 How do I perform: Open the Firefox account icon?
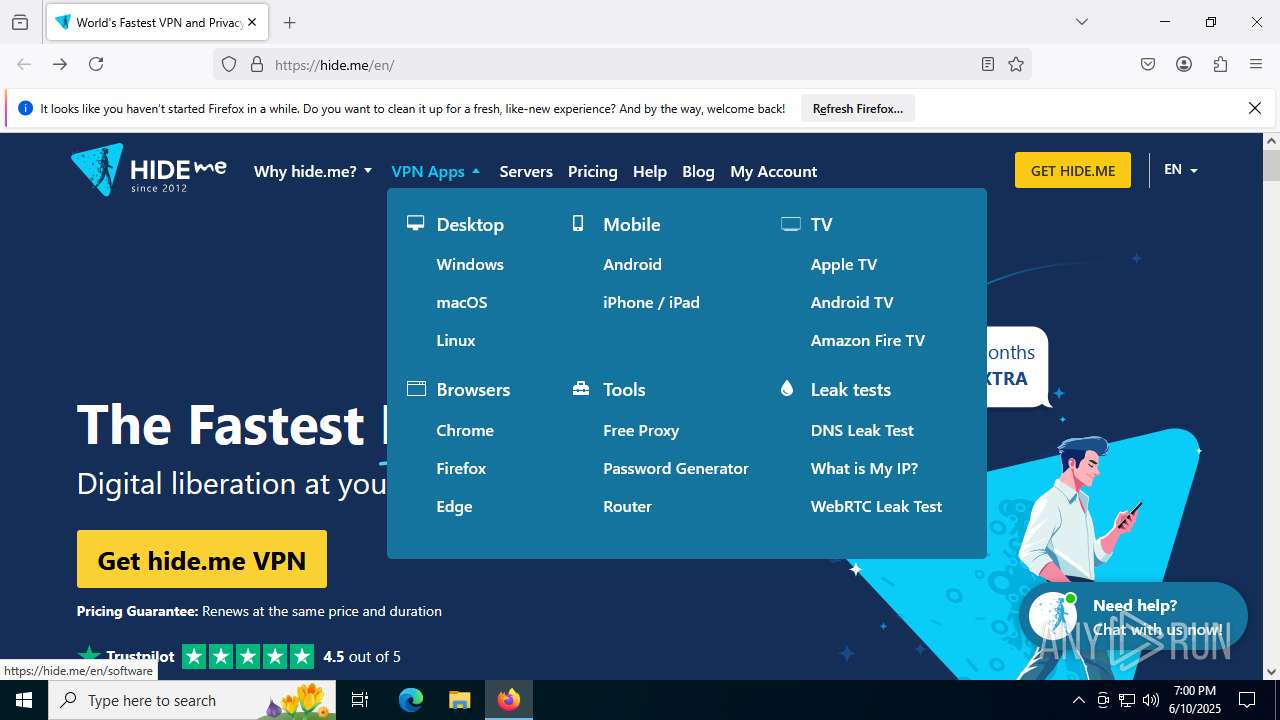point(1184,64)
